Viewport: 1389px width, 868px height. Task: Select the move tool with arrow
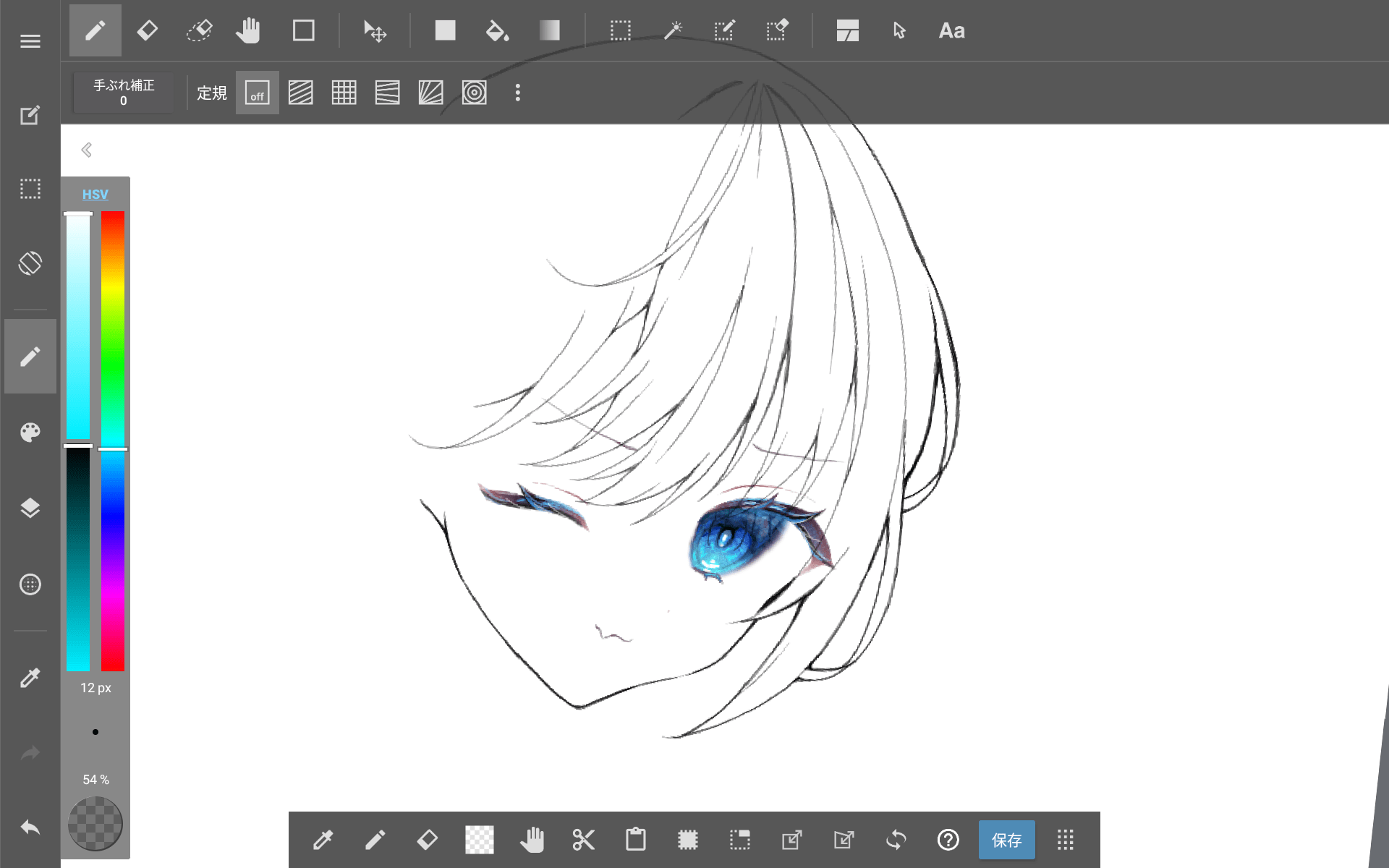(x=375, y=31)
